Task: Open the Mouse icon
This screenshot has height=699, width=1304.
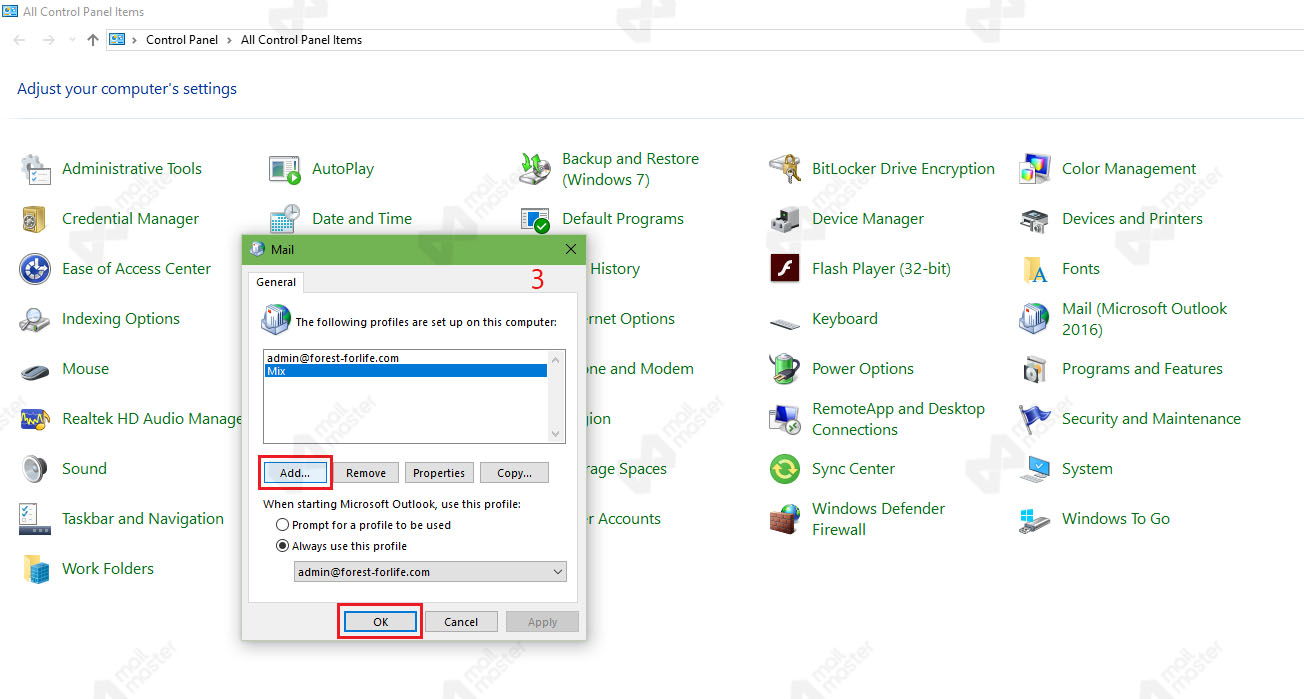Action: (x=36, y=370)
